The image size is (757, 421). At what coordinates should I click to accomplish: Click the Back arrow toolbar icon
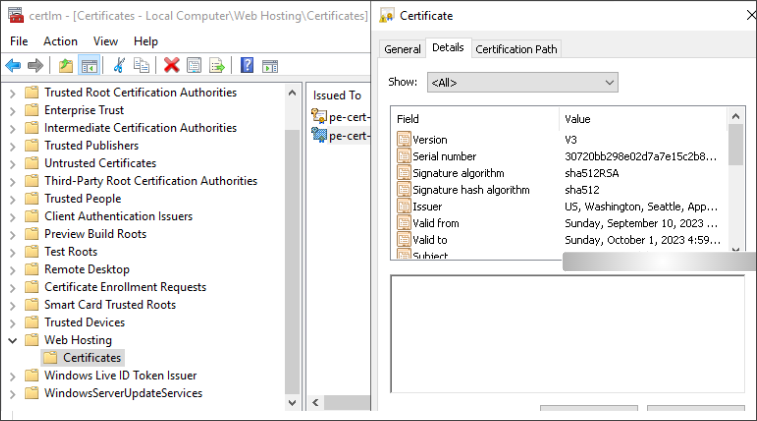(x=13, y=65)
